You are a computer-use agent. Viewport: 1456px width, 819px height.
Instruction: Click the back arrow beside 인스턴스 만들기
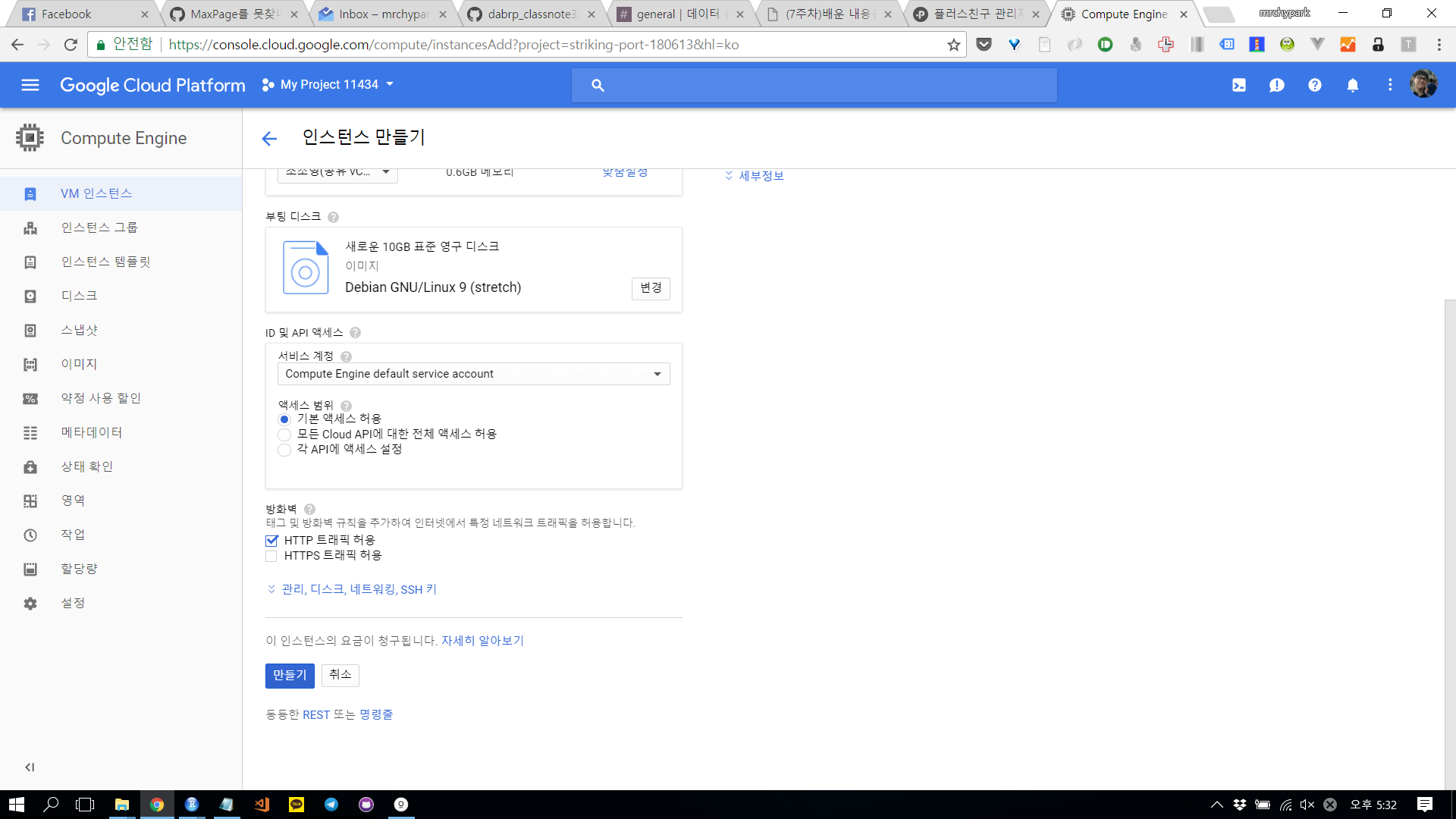269,138
